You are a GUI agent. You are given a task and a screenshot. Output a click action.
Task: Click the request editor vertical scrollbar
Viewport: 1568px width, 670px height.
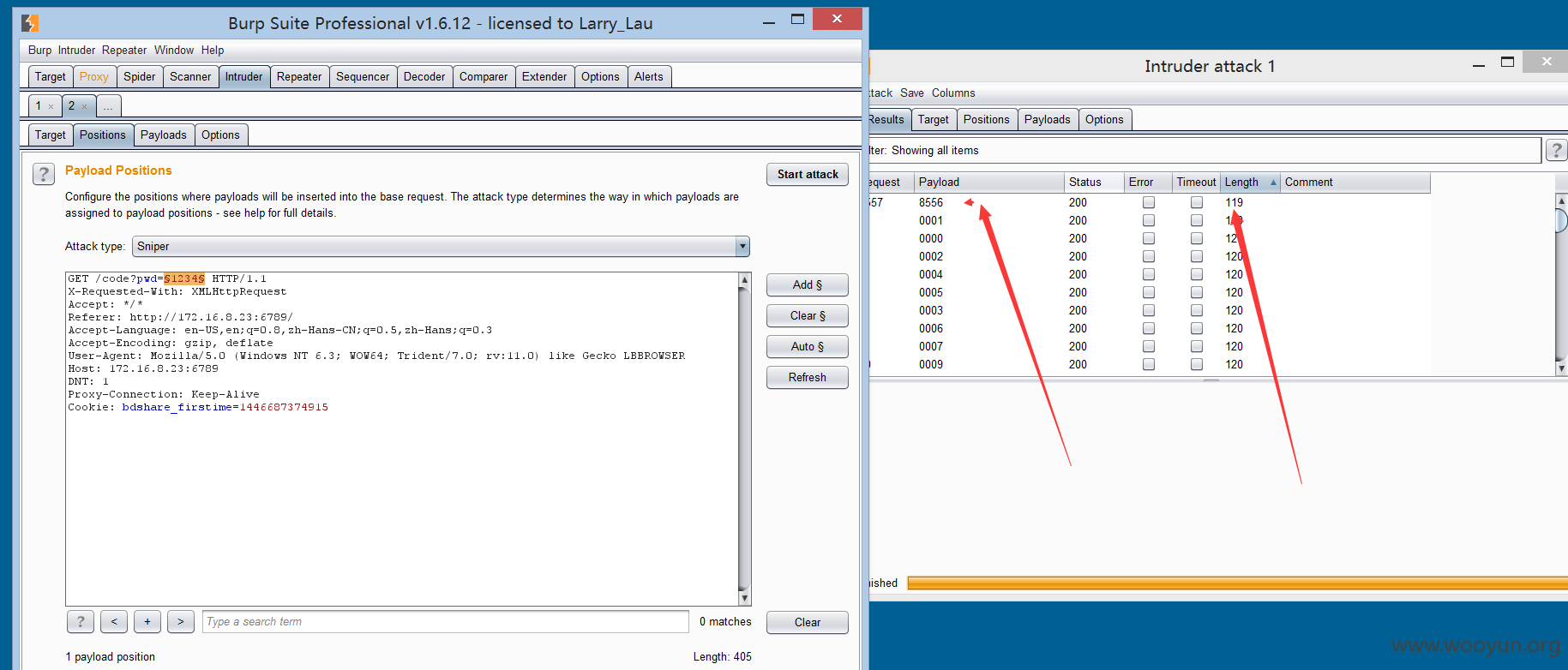745,439
